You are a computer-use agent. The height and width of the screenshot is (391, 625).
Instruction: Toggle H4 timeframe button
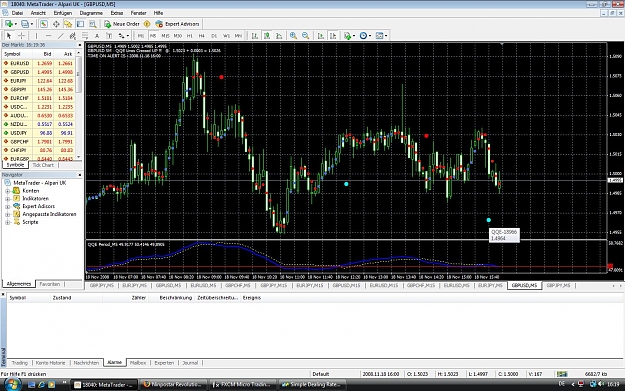click(x=202, y=36)
